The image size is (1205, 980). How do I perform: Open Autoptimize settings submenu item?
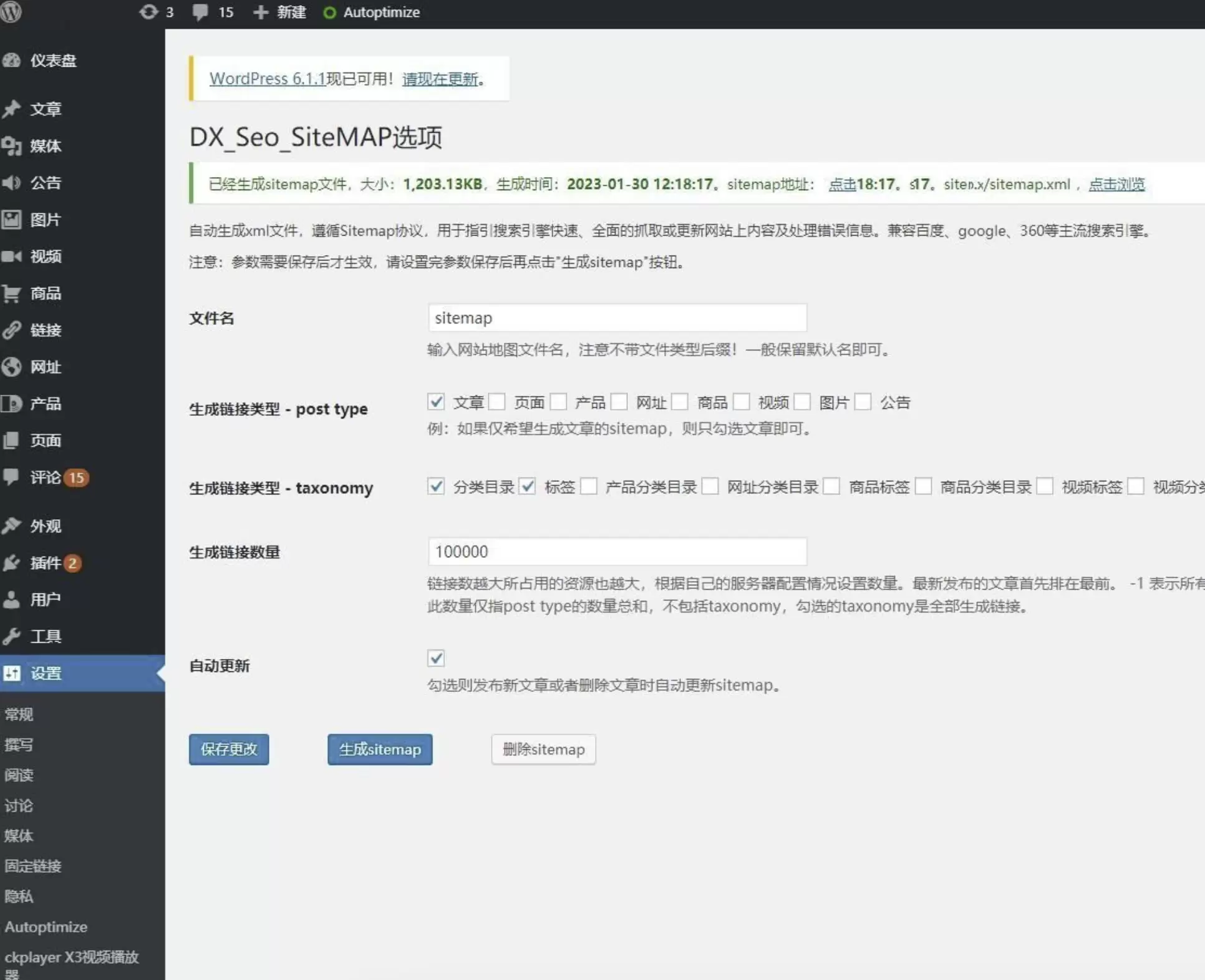46,927
